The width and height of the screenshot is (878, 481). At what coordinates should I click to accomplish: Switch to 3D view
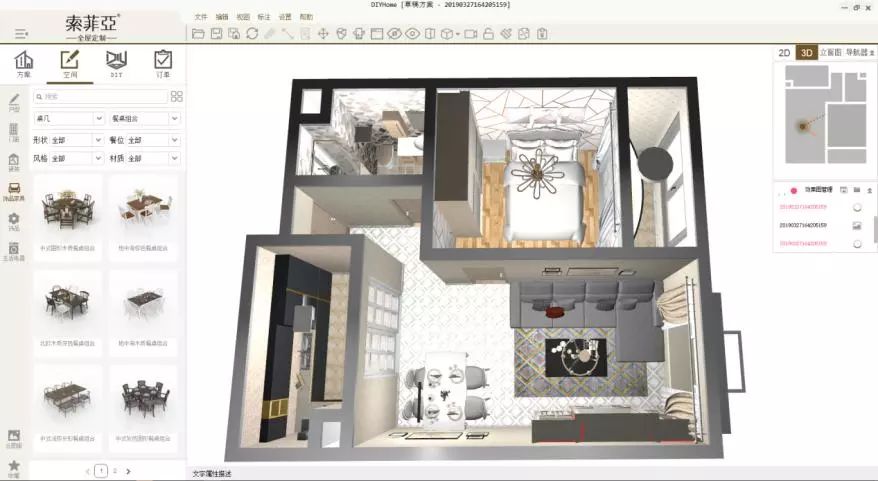(x=806, y=53)
